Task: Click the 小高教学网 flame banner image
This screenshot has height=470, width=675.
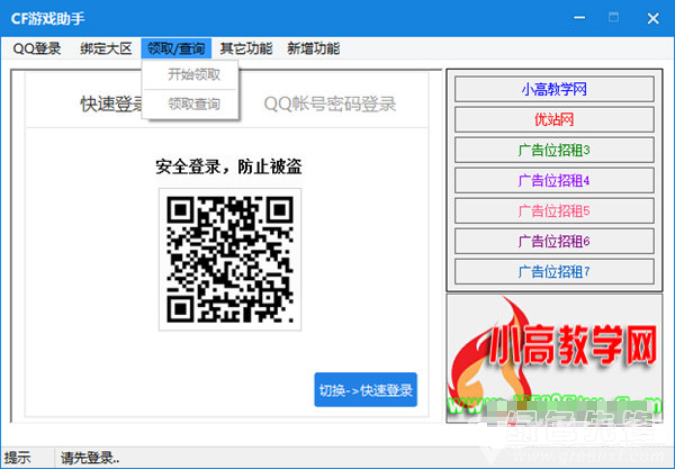Action: (554, 358)
